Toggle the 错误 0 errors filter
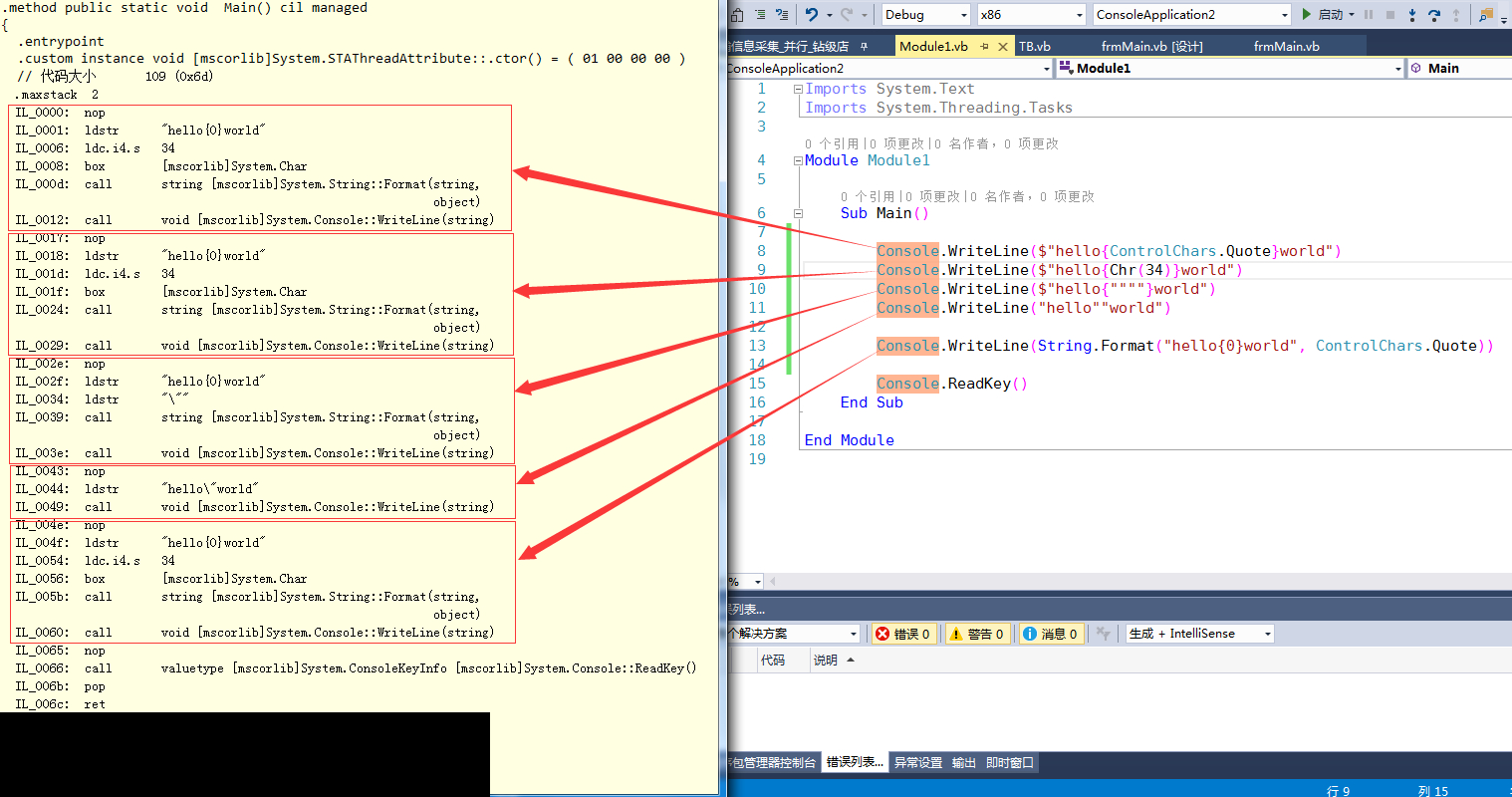The width and height of the screenshot is (1512, 797). pos(902,634)
